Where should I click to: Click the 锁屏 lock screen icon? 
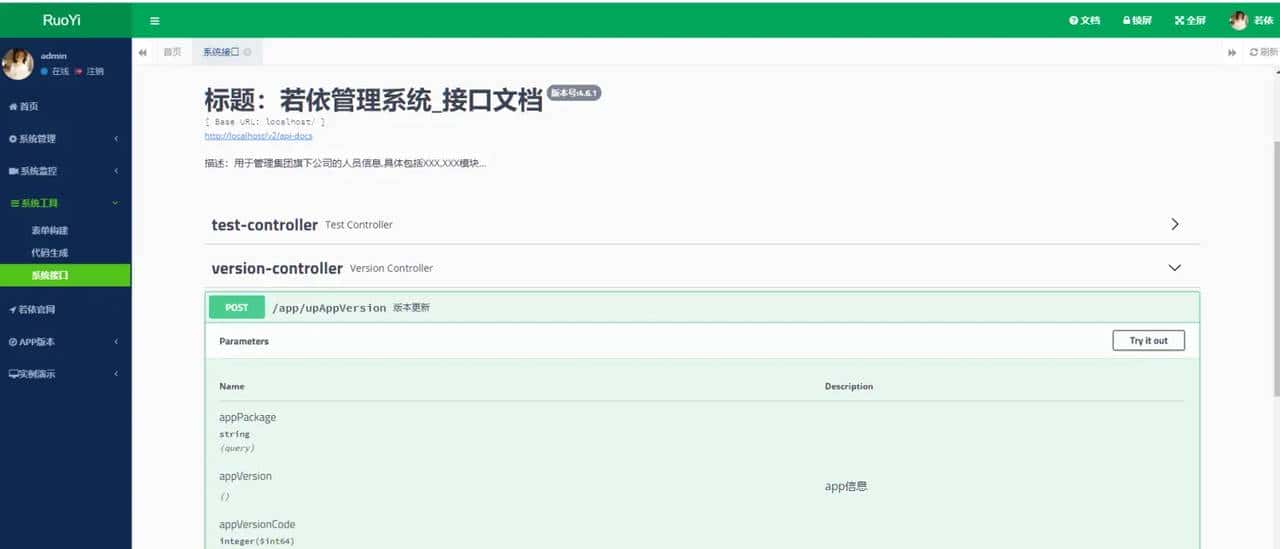click(x=1137, y=20)
